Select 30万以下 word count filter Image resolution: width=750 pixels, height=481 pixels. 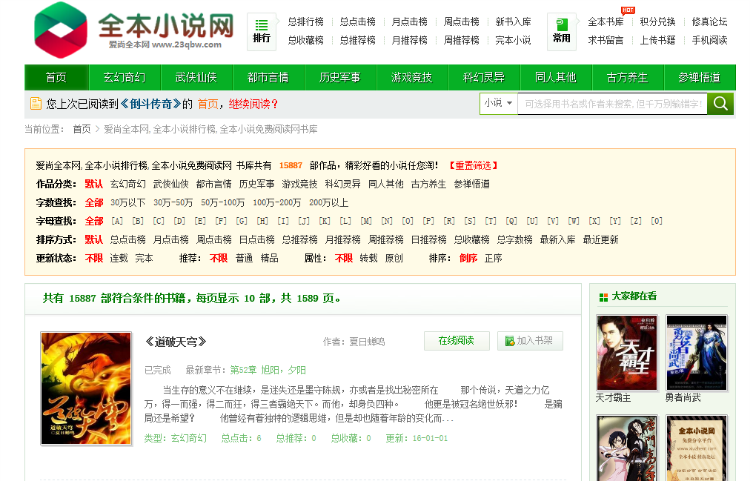point(128,203)
